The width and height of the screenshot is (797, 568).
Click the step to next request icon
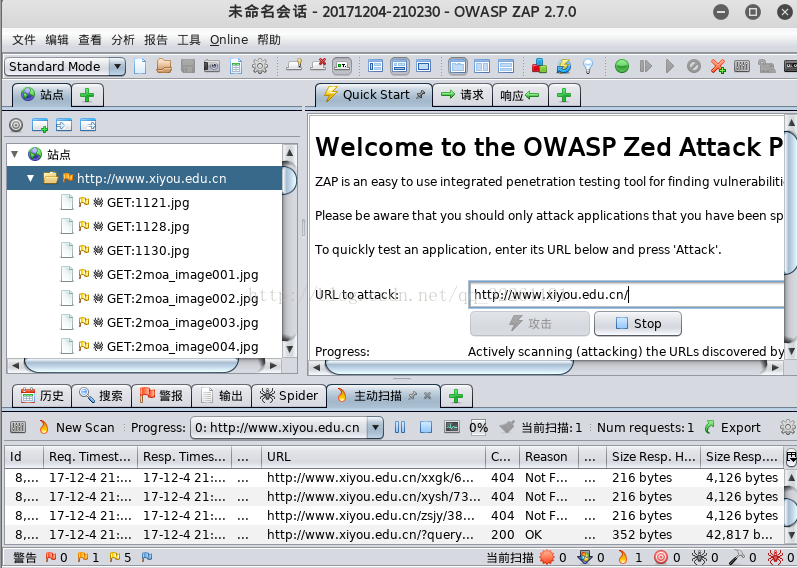click(646, 66)
